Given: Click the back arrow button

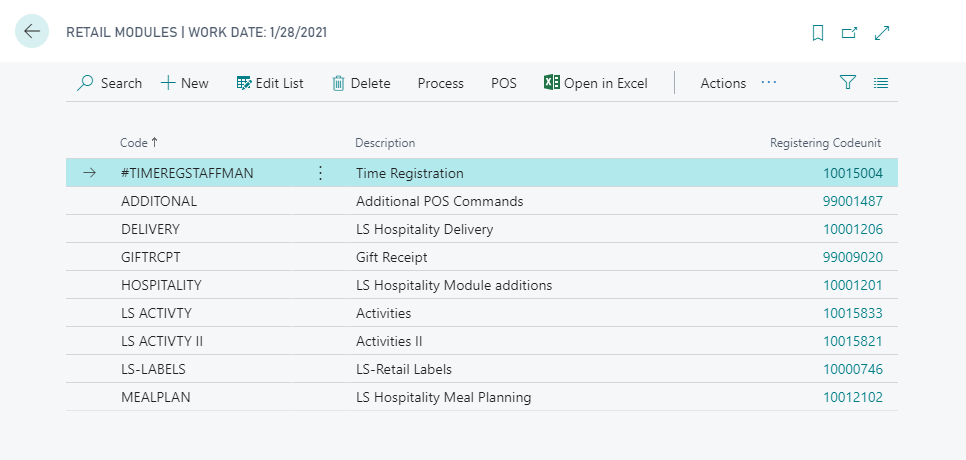Looking at the screenshot, I should pyautogui.click(x=32, y=32).
